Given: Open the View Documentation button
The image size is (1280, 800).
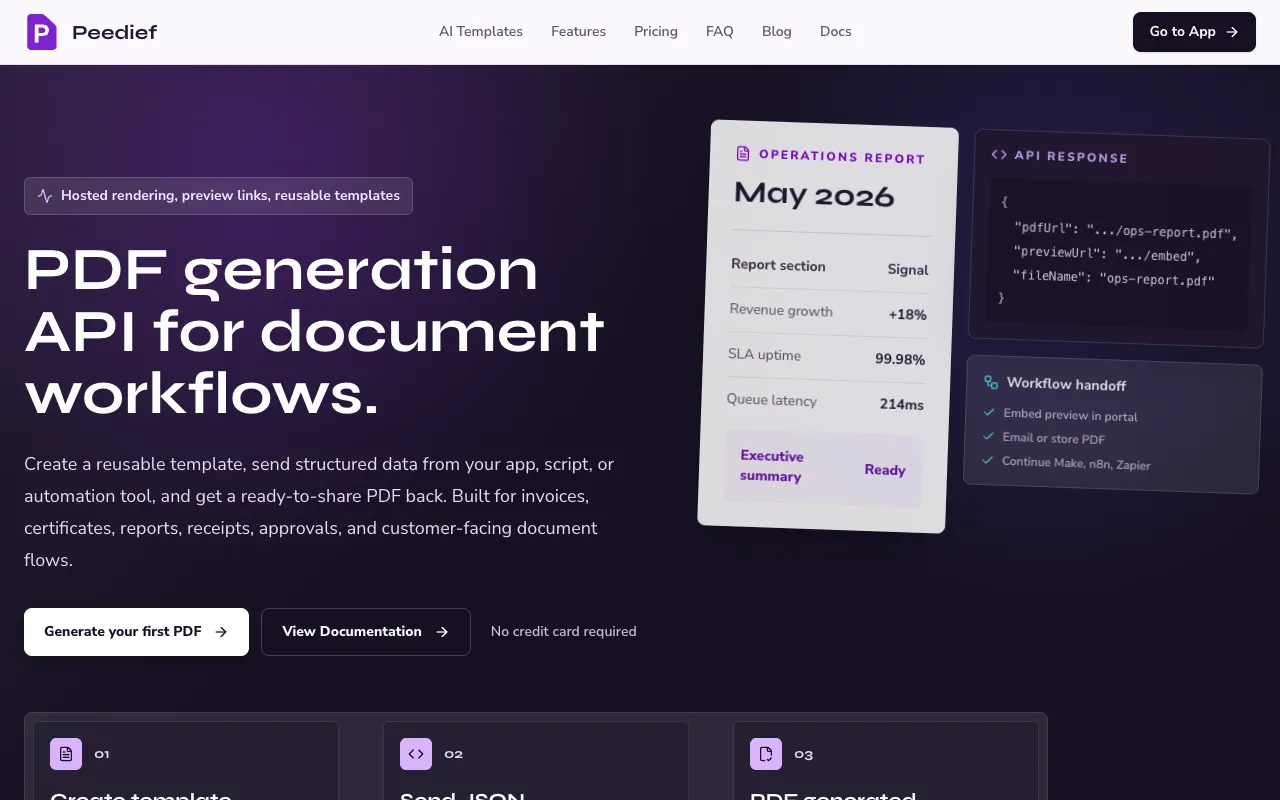Looking at the screenshot, I should click(x=366, y=632).
